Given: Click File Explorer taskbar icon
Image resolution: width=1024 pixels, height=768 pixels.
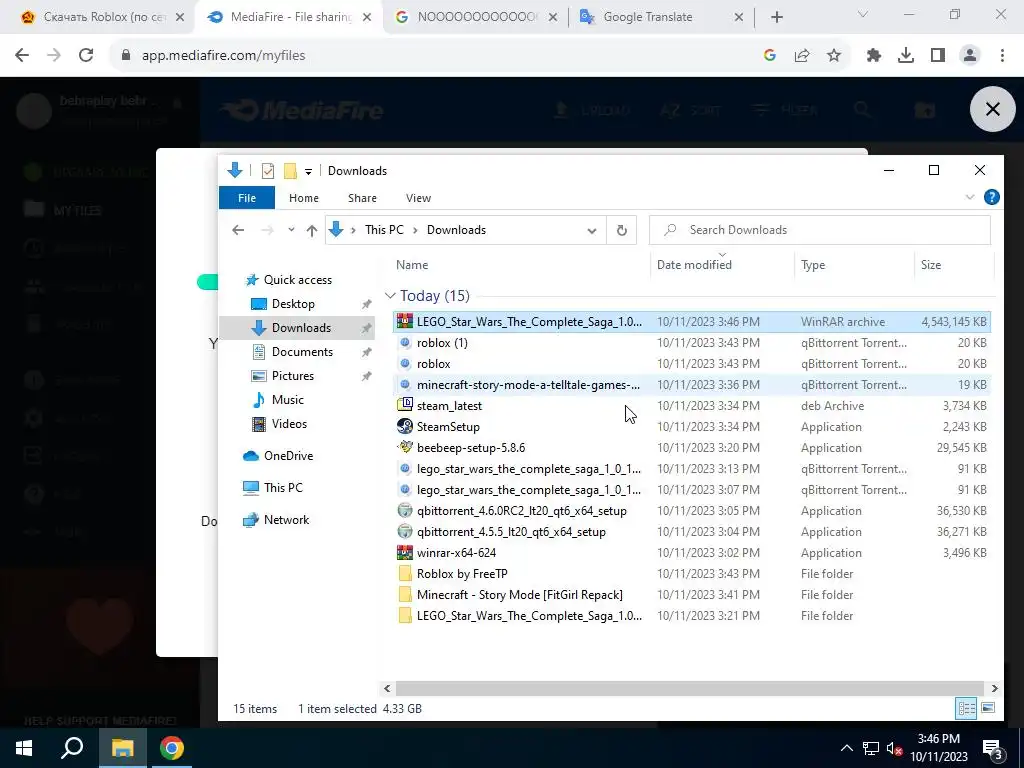Looking at the screenshot, I should (122, 748).
